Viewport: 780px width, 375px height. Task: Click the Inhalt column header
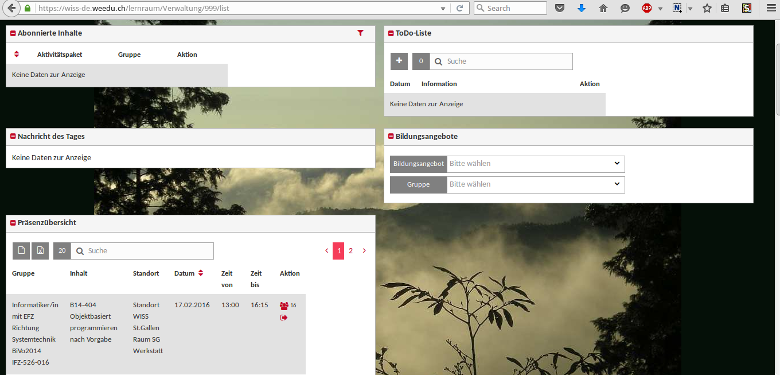click(x=79, y=274)
